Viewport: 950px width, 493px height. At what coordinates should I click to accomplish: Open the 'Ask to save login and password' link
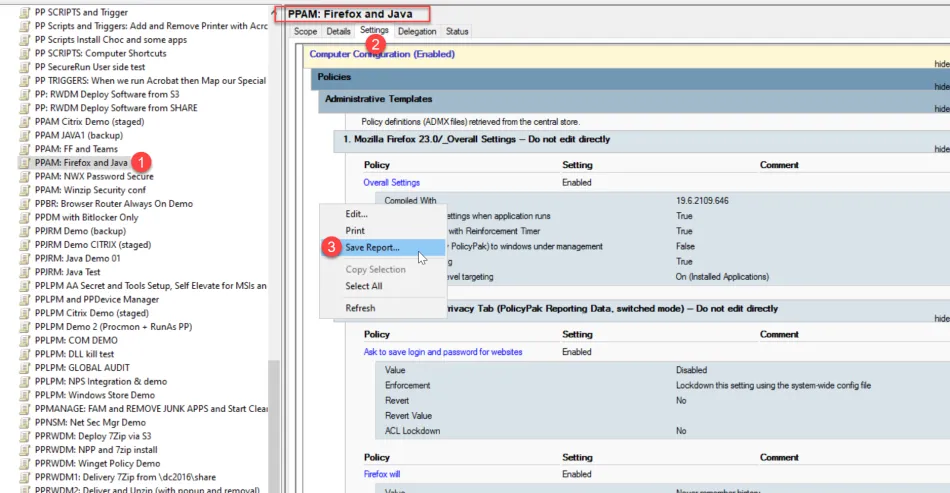click(442, 352)
